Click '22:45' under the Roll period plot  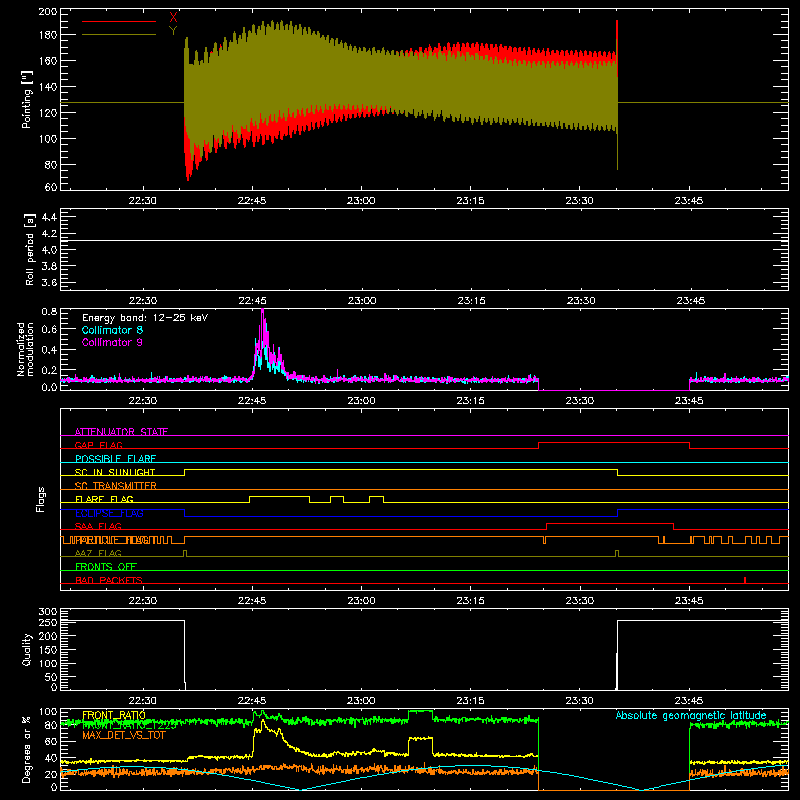click(x=252, y=301)
